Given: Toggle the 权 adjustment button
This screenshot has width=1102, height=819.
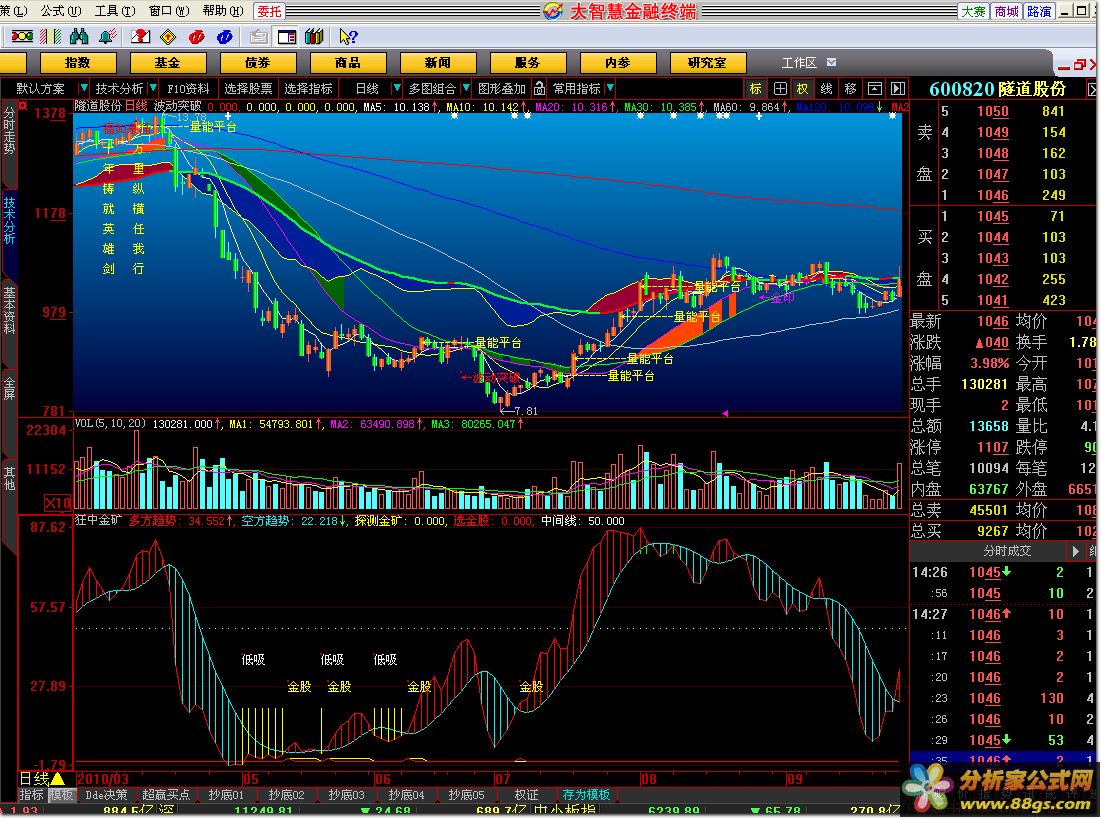Looking at the screenshot, I should coord(803,88).
